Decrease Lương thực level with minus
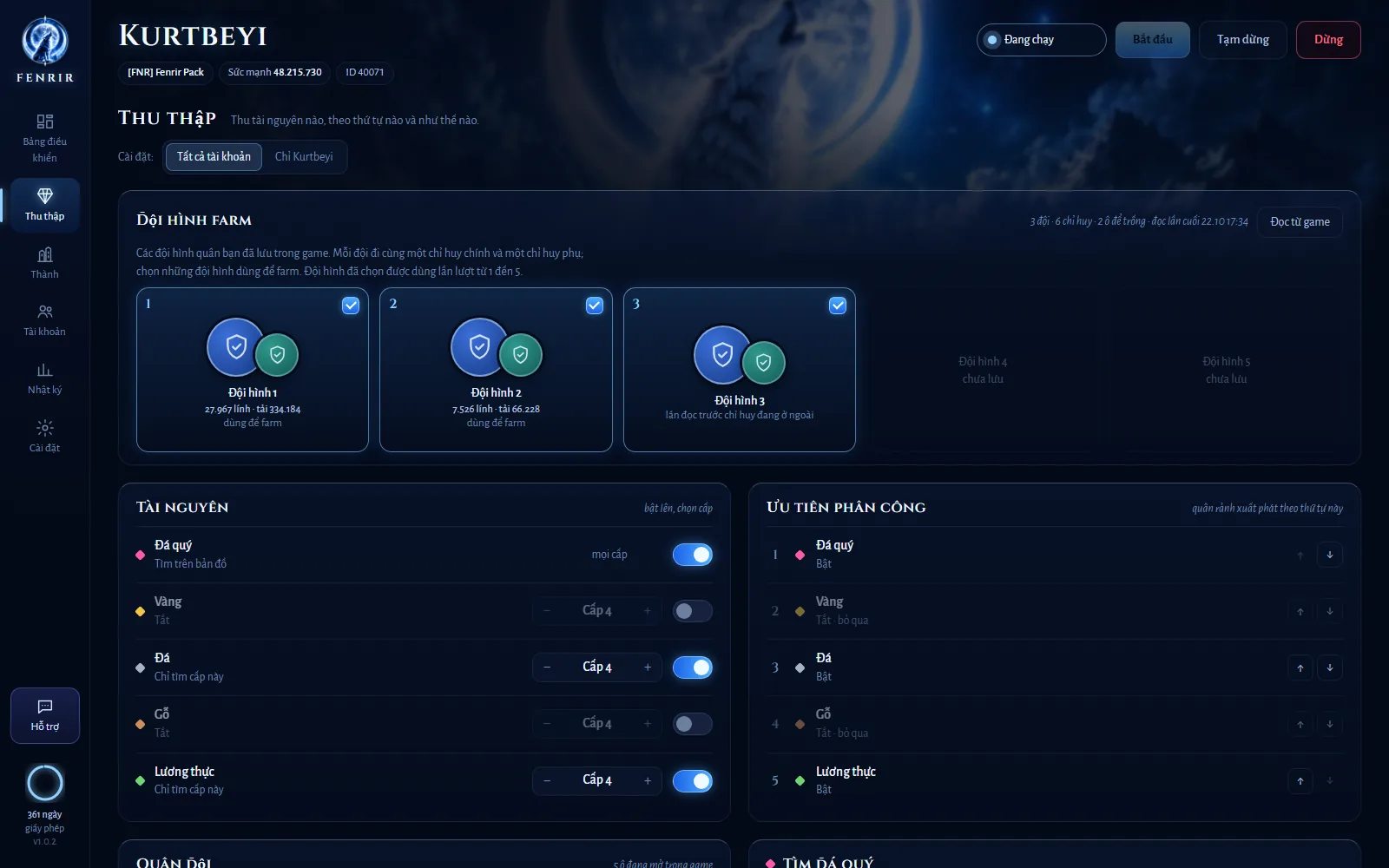 (x=547, y=781)
